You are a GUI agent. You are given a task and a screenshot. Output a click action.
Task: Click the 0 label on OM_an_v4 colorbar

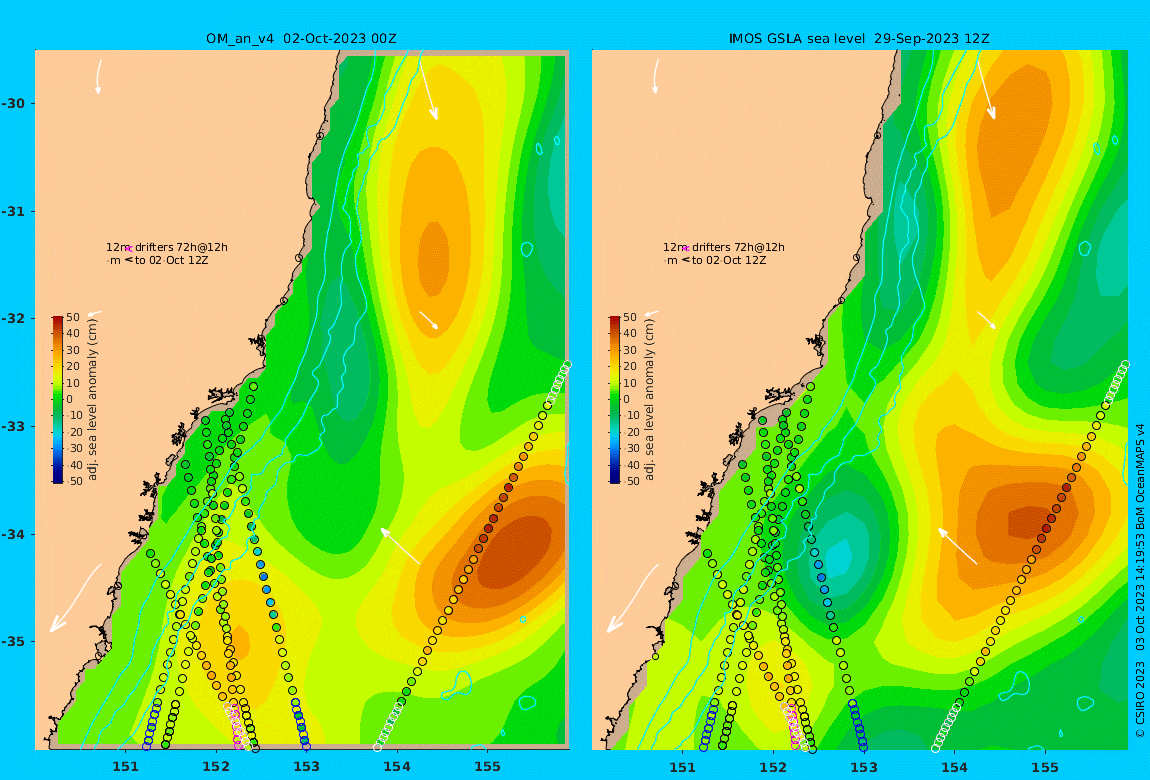click(x=70, y=400)
